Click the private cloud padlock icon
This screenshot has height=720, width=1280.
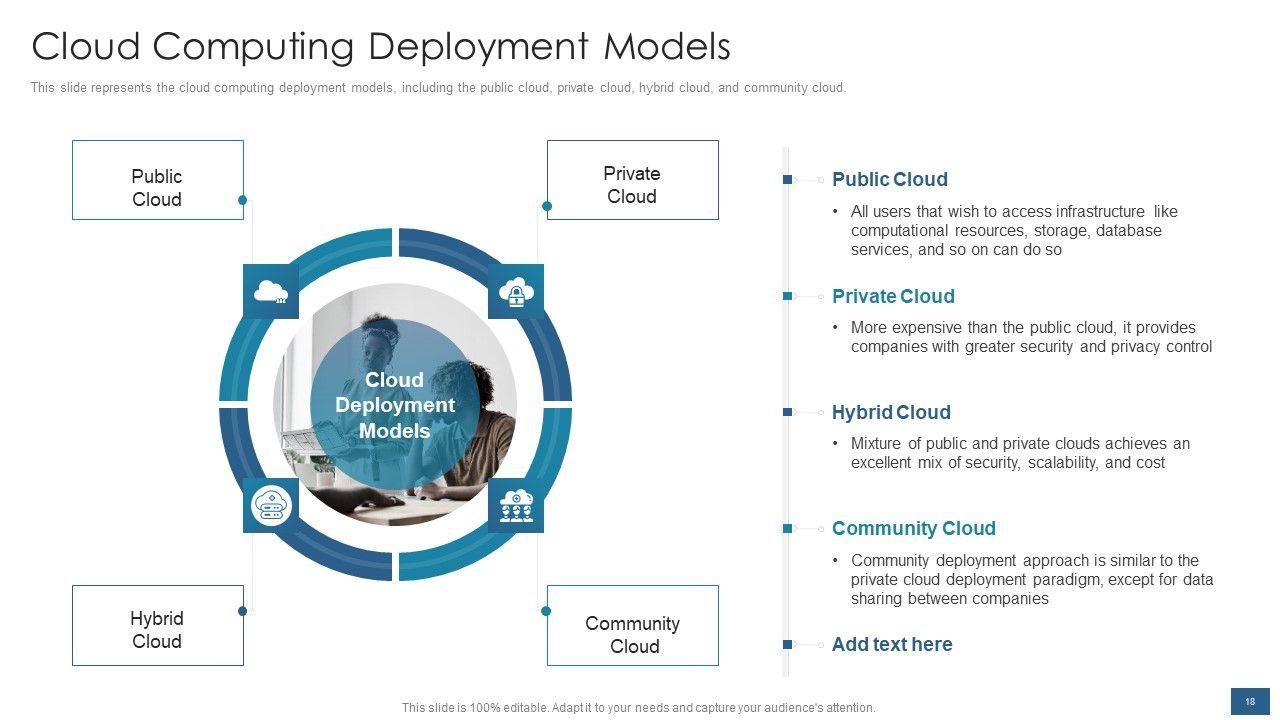tap(516, 292)
